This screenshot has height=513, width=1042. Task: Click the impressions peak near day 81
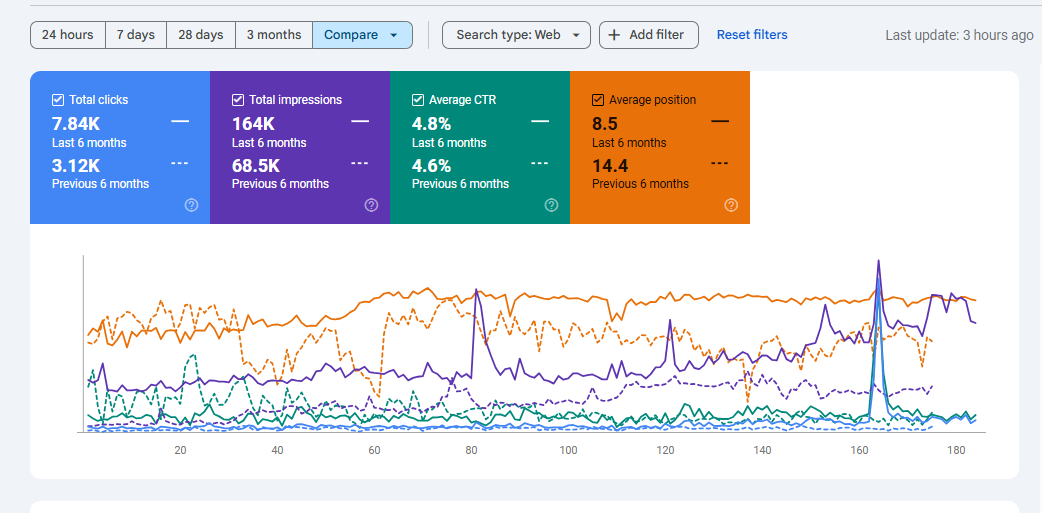[476, 290]
